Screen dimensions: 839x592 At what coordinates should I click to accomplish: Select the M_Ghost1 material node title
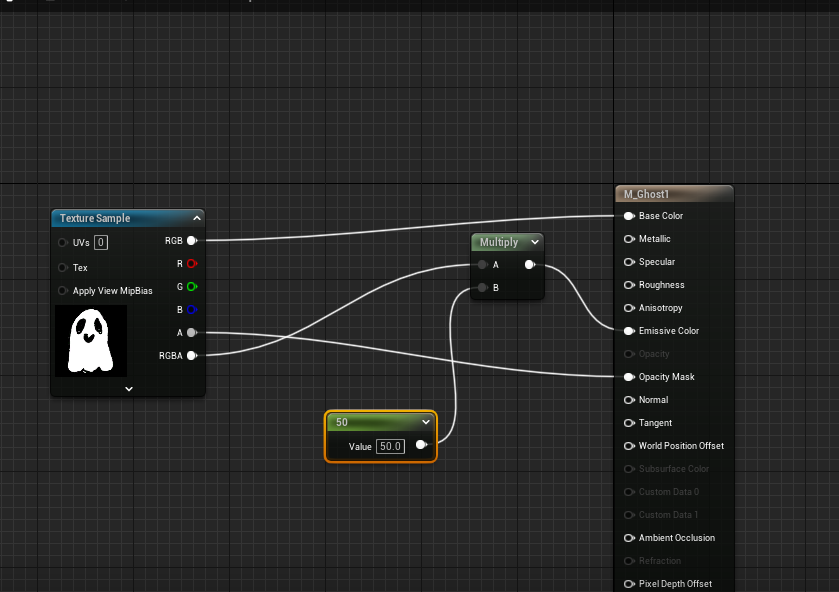[646, 194]
